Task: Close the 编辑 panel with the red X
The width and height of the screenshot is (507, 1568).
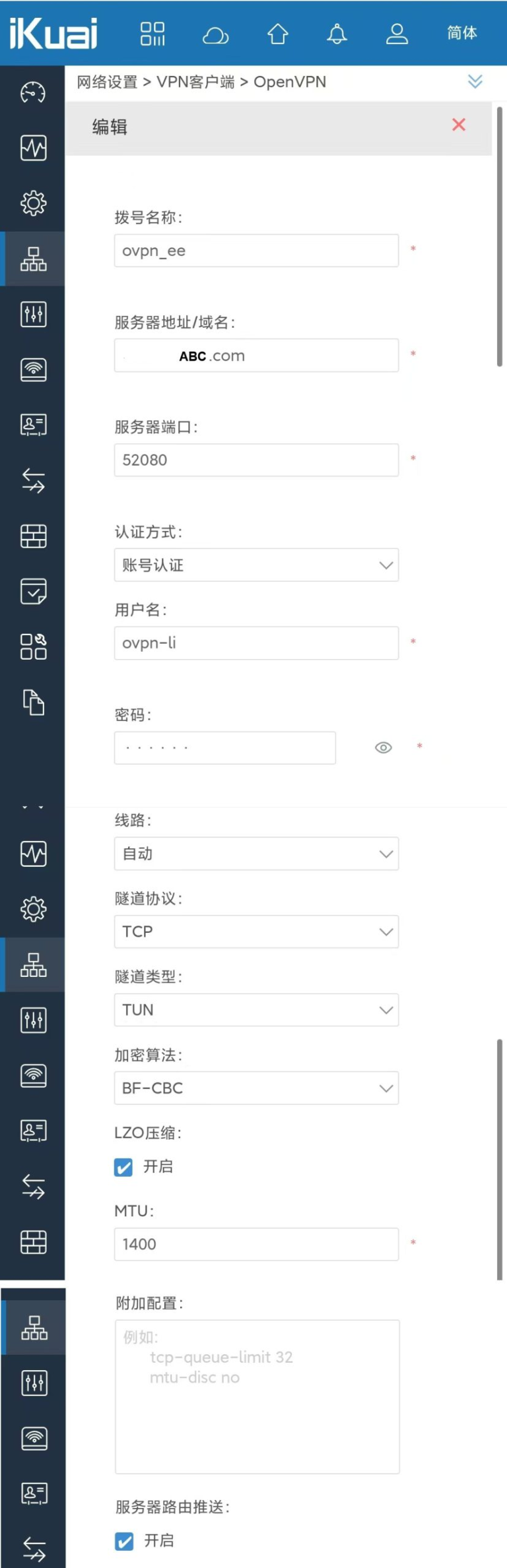Action: 459,125
